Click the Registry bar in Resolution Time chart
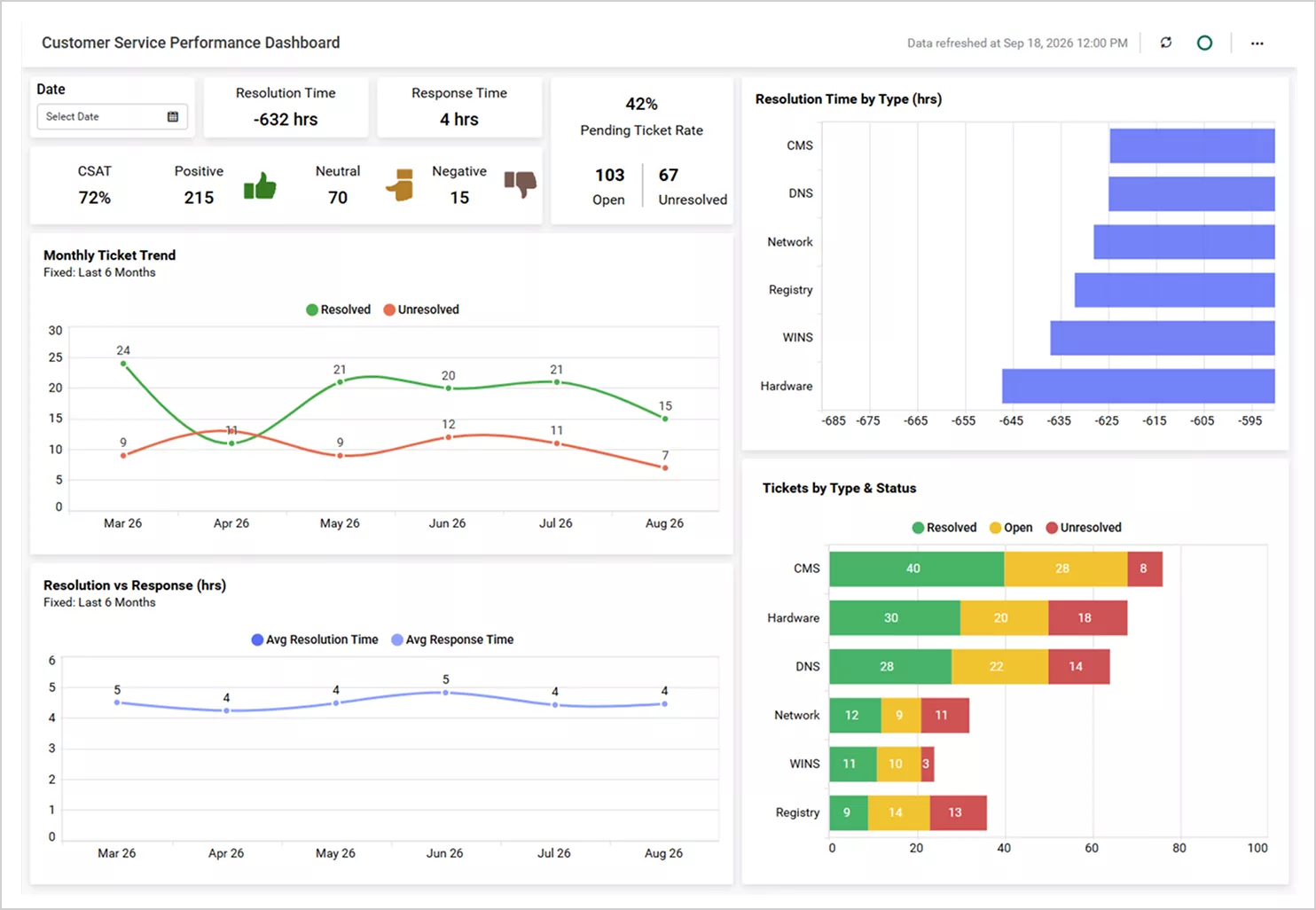This screenshot has height=910, width=1316. pos(1174,290)
